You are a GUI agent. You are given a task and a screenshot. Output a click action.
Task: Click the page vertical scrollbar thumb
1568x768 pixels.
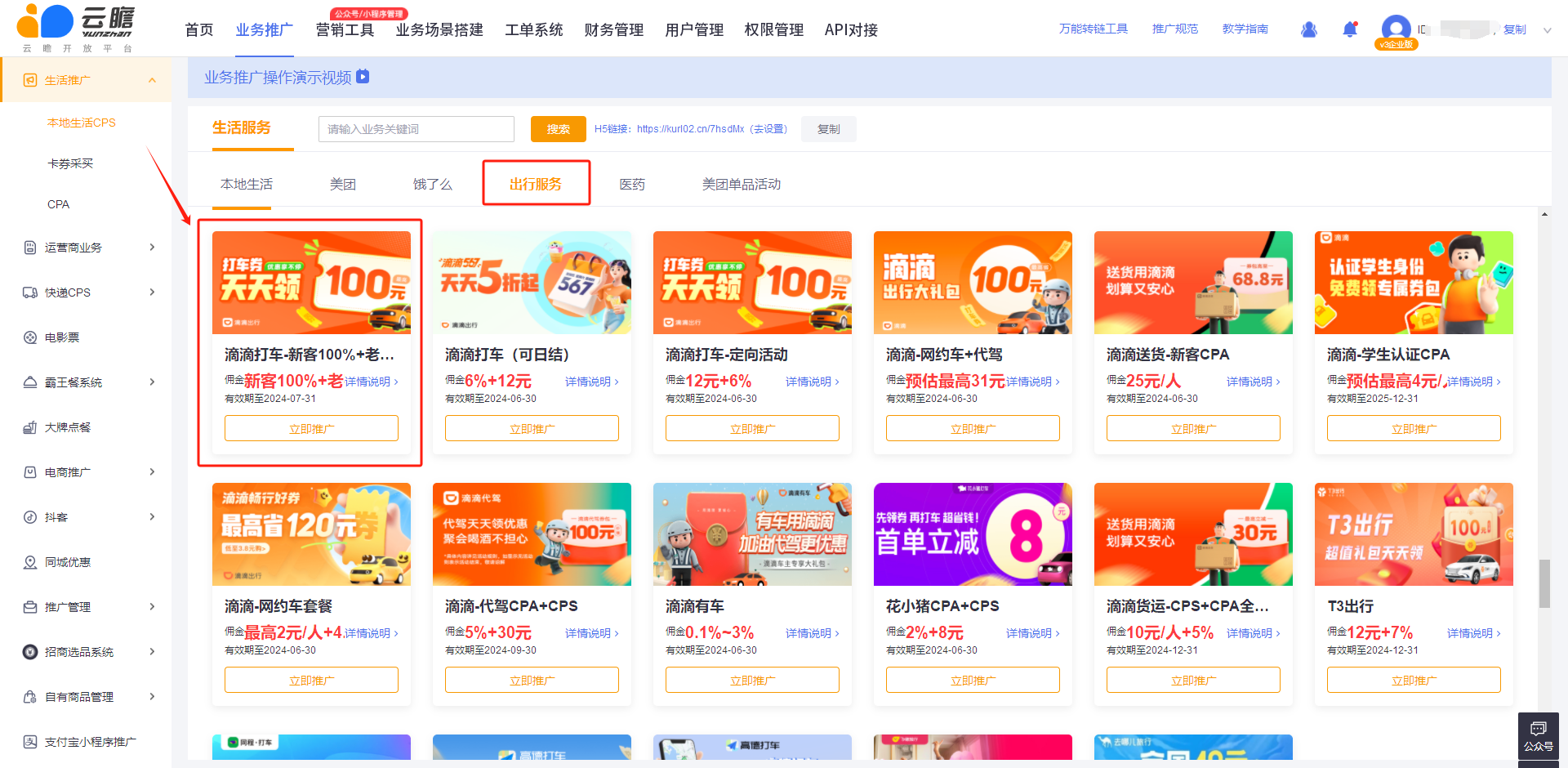[1543, 583]
